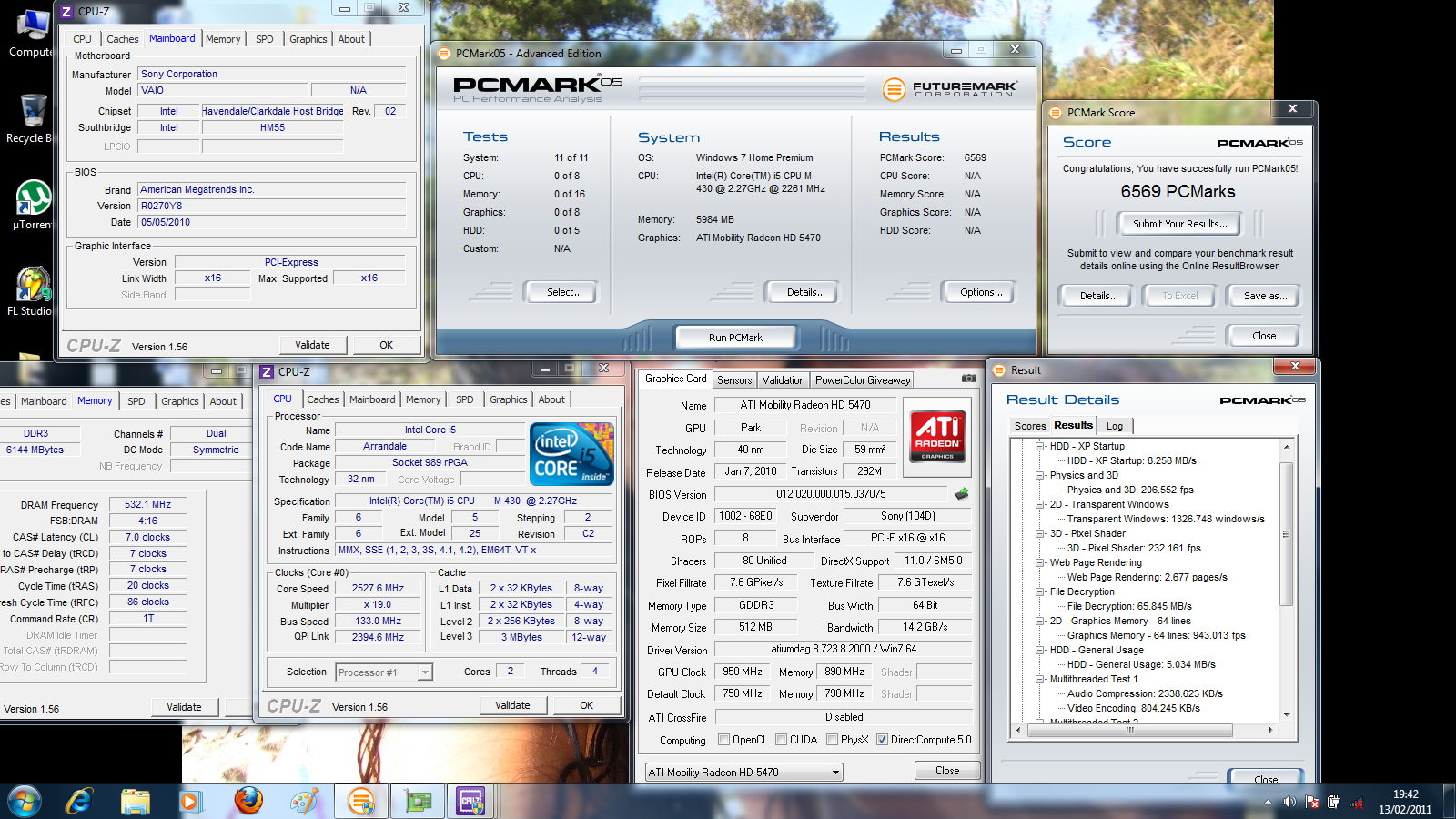Open the Computer desktop icon
Viewport: 1456px width, 819px height.
31,35
